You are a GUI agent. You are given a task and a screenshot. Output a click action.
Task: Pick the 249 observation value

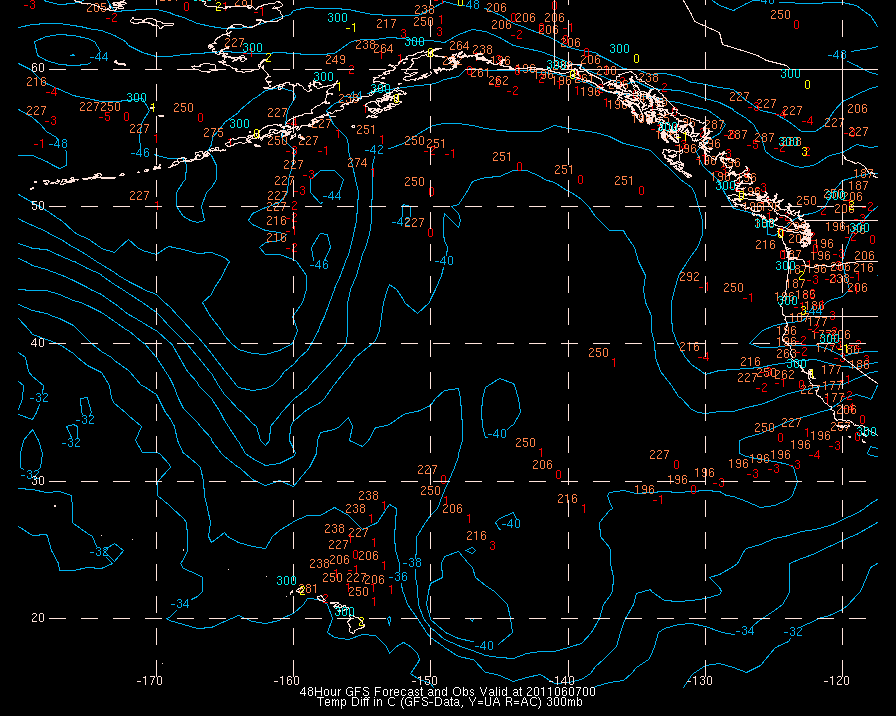(335, 60)
